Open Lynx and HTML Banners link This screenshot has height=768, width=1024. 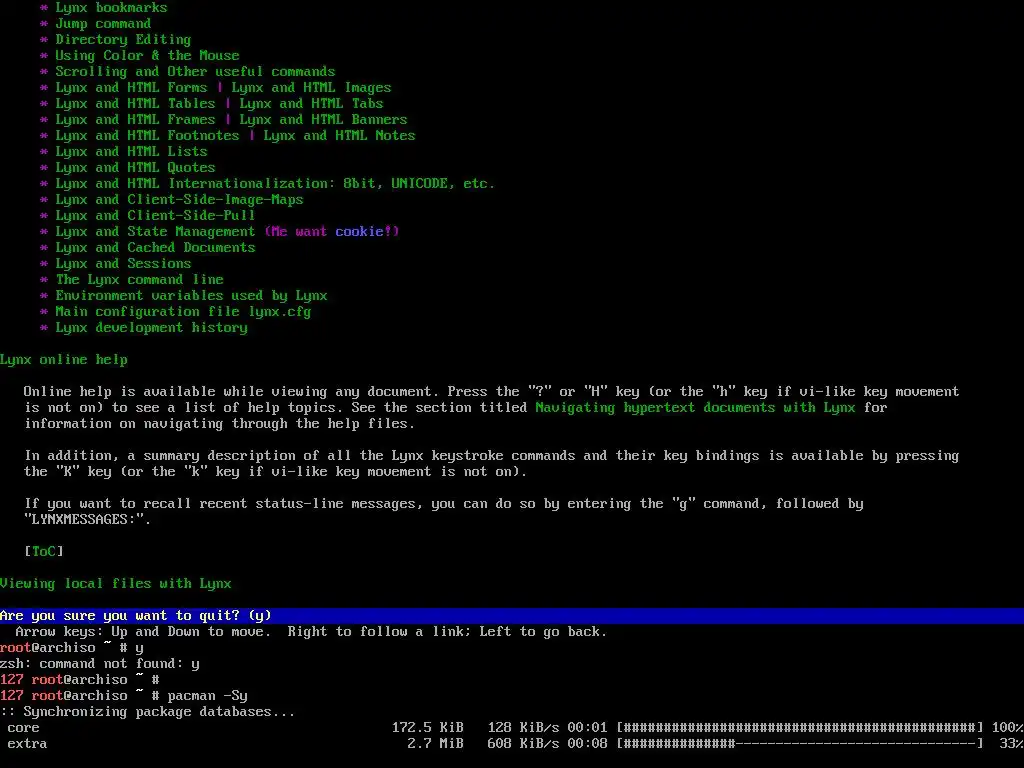[323, 120]
